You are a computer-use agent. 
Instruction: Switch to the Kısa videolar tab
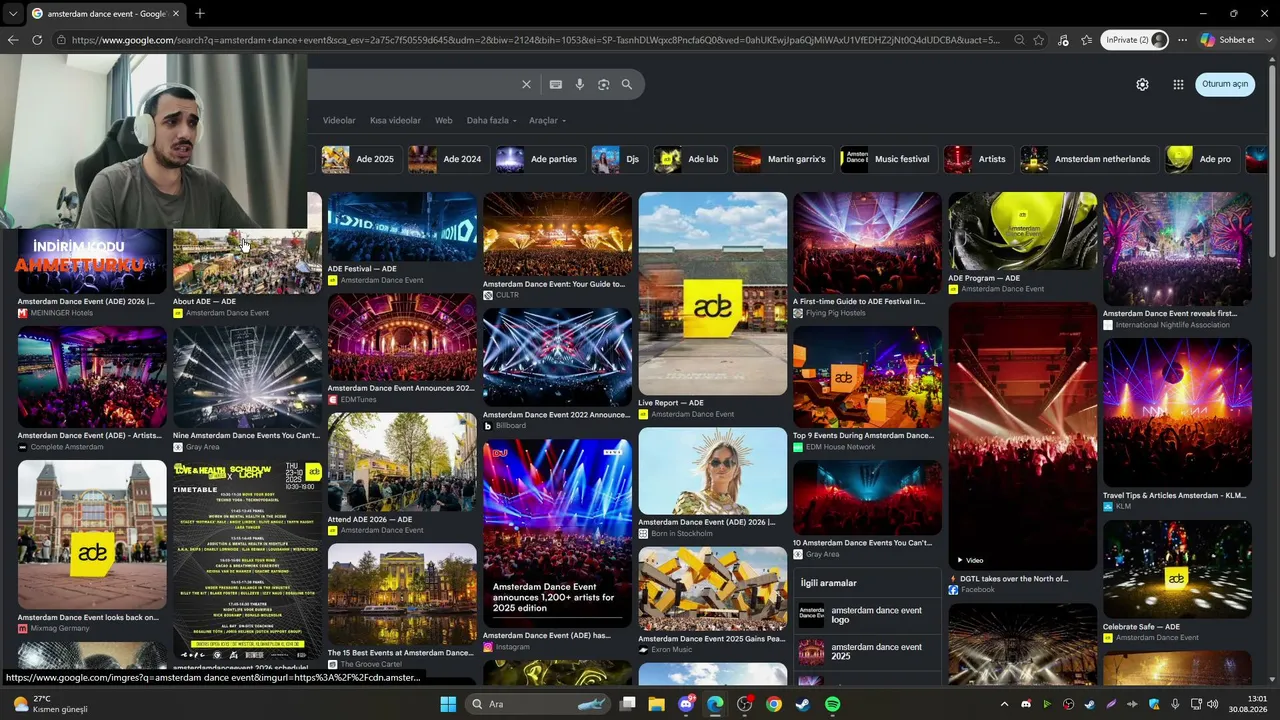click(395, 121)
